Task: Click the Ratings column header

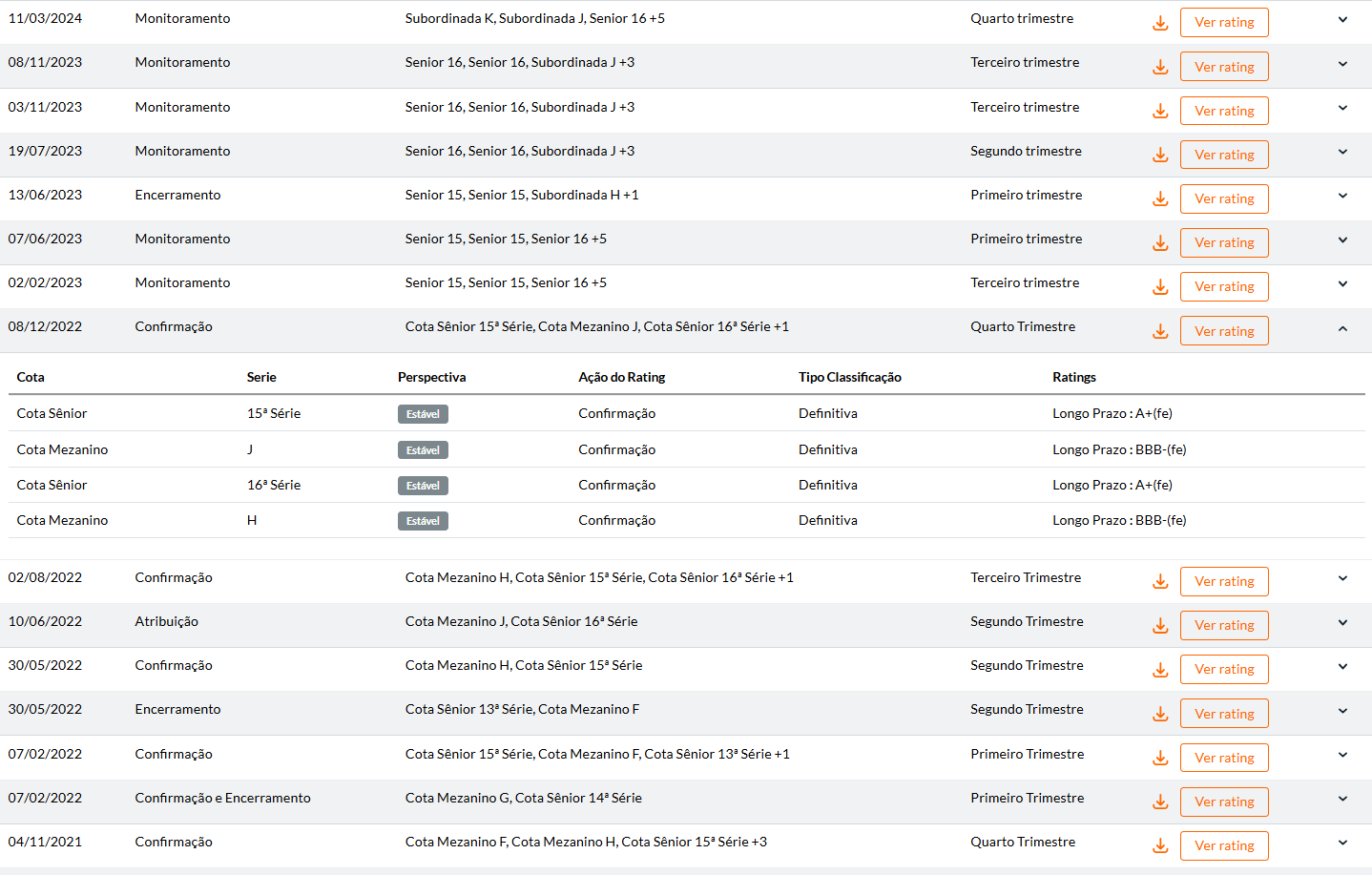Action: pos(1074,377)
